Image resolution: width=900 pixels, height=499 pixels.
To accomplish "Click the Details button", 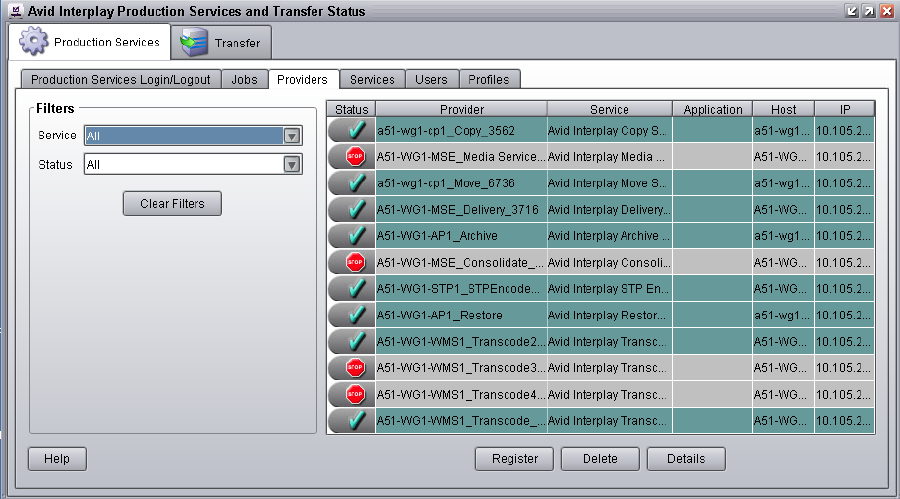I will click(x=686, y=459).
